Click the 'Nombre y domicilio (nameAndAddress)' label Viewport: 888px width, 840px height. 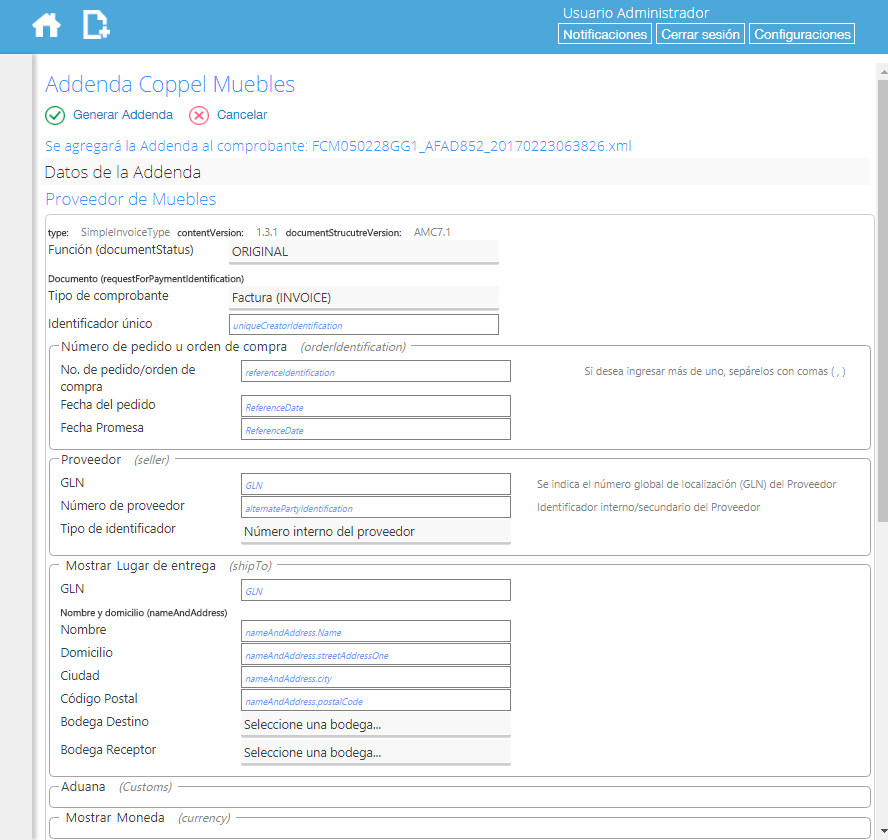pyautogui.click(x=144, y=613)
